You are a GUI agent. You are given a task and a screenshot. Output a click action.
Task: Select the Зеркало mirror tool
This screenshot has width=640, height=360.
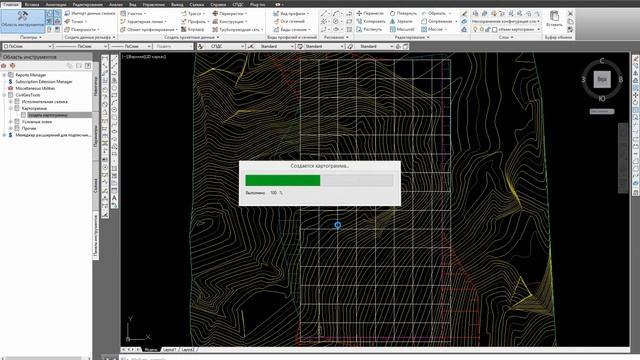coord(401,21)
